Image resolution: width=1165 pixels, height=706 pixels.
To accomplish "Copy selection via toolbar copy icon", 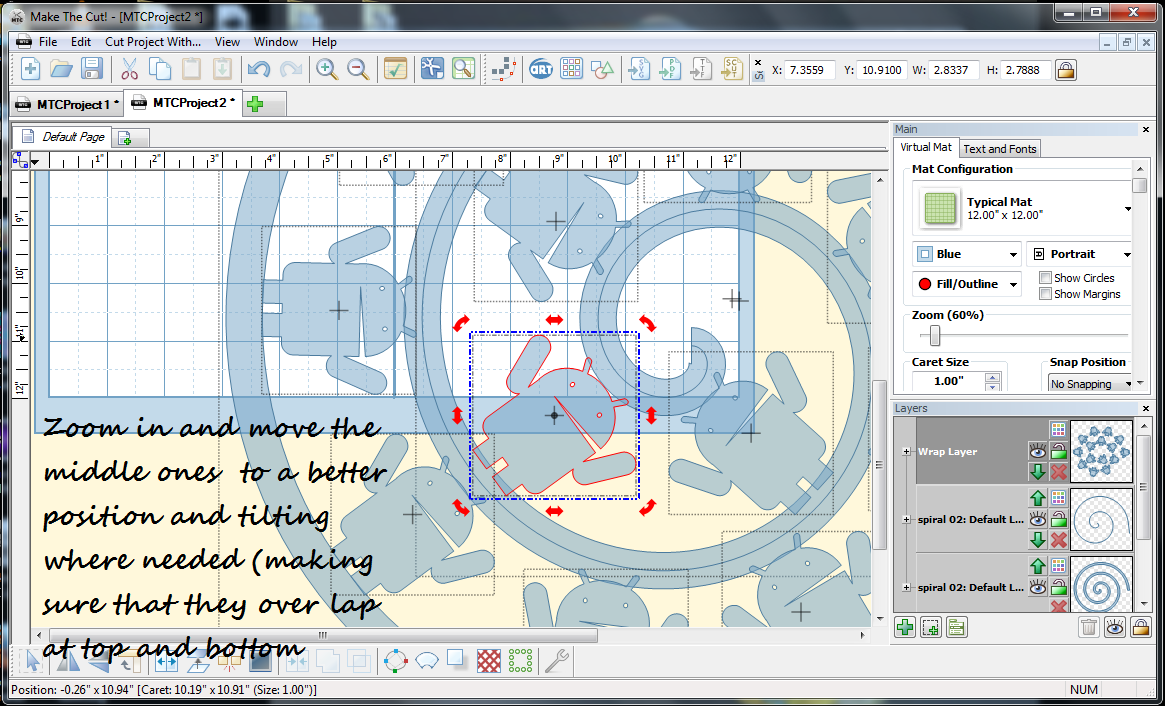I will click(x=160, y=70).
